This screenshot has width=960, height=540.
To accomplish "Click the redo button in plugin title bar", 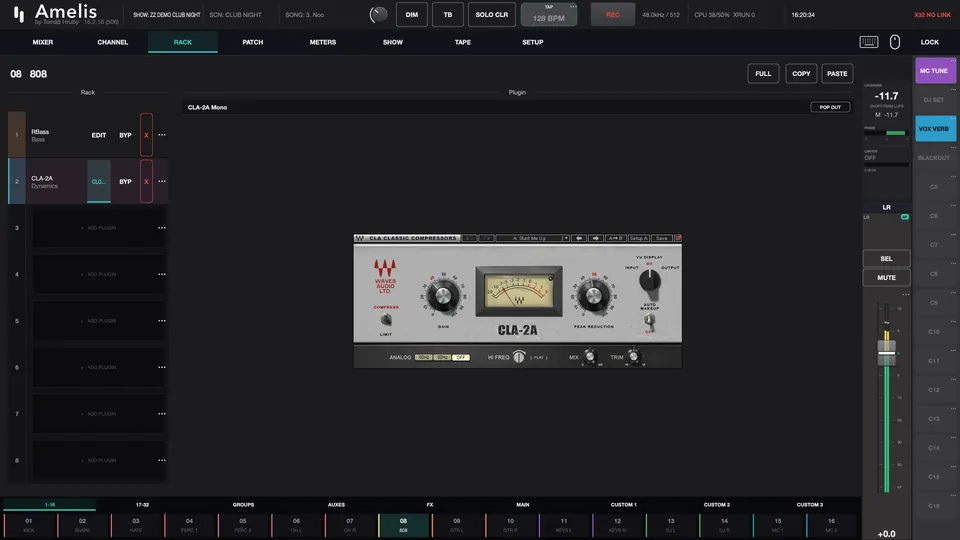I will click(487, 238).
